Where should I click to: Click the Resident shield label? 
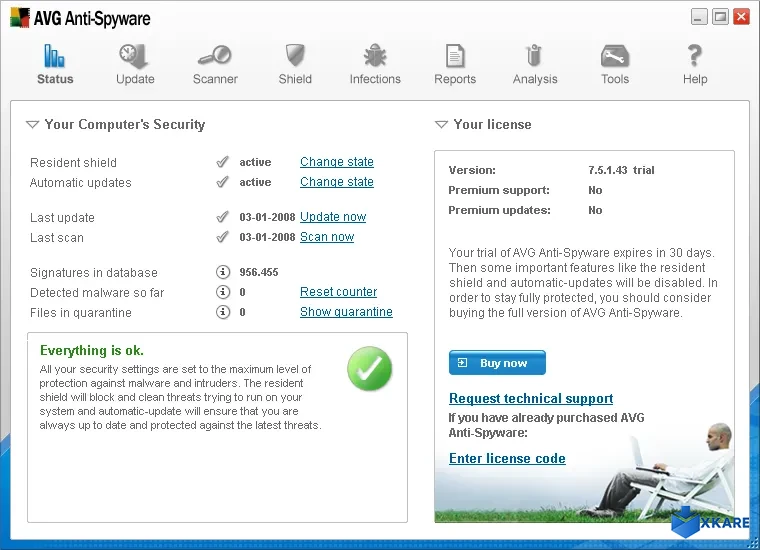pos(73,162)
